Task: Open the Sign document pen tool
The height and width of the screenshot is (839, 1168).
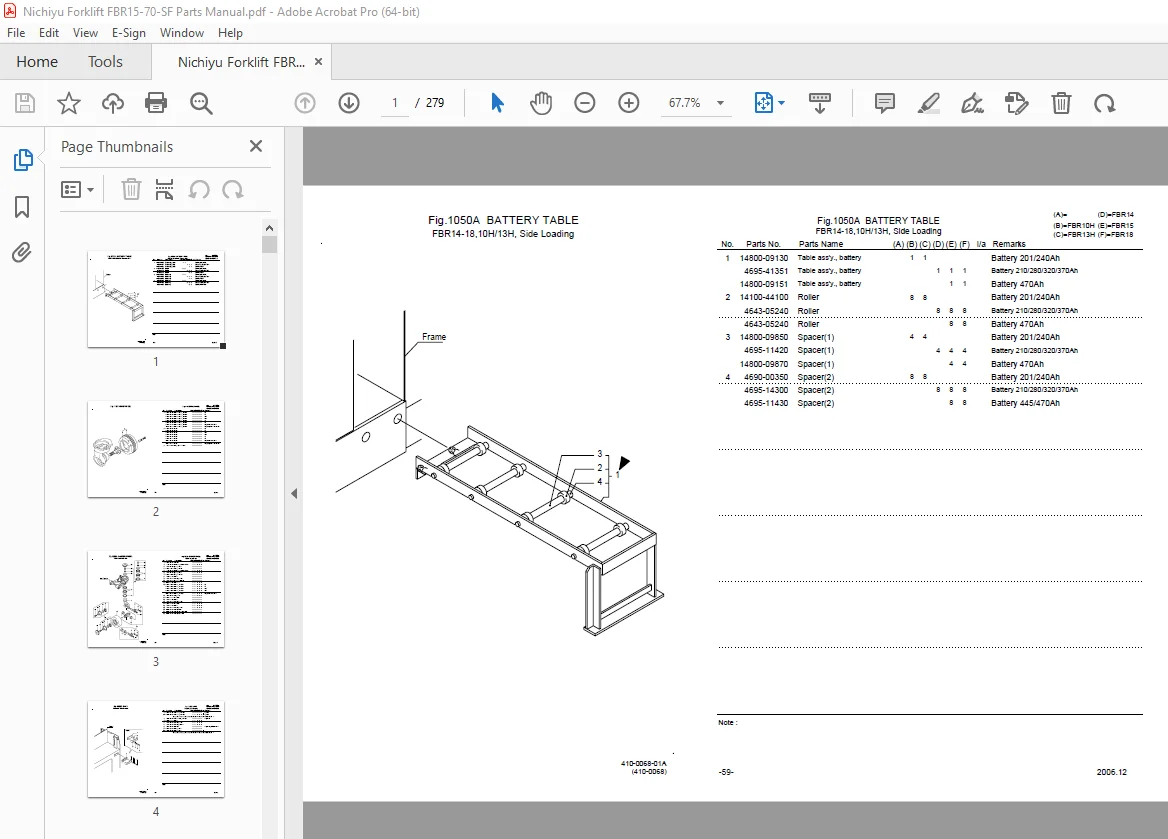Action: (972, 103)
